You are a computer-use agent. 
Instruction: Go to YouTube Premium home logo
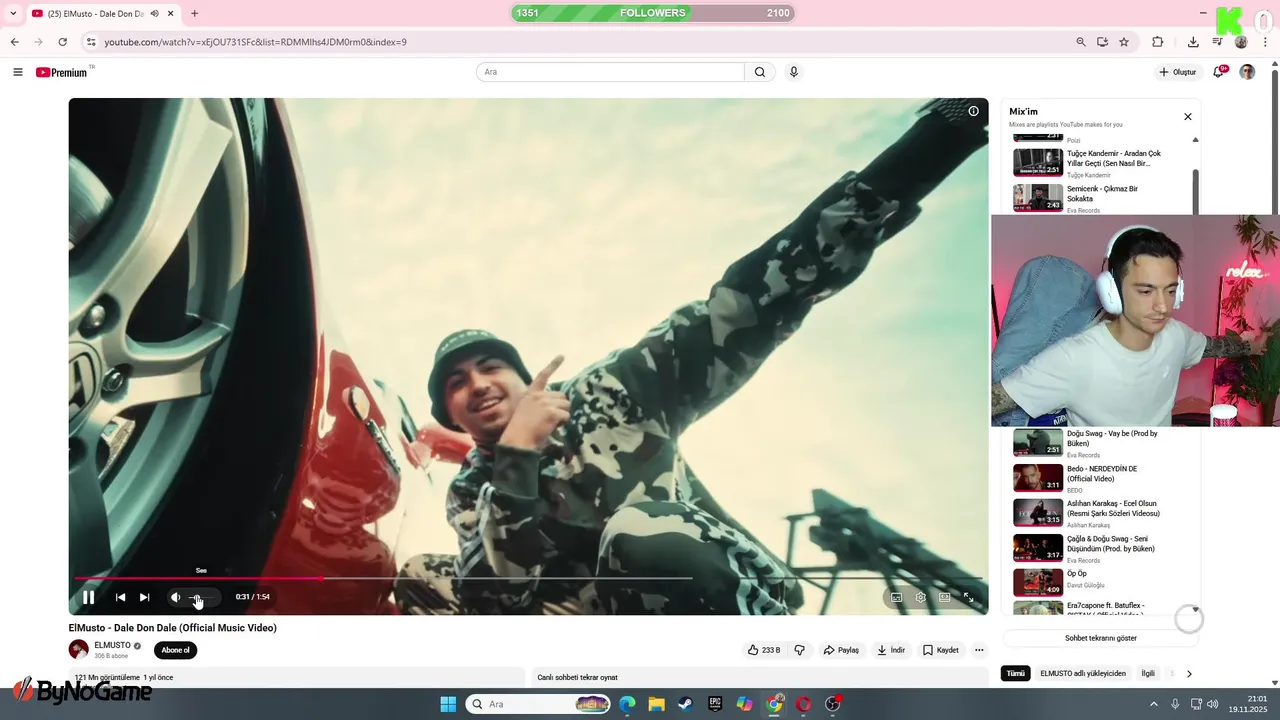(x=62, y=72)
